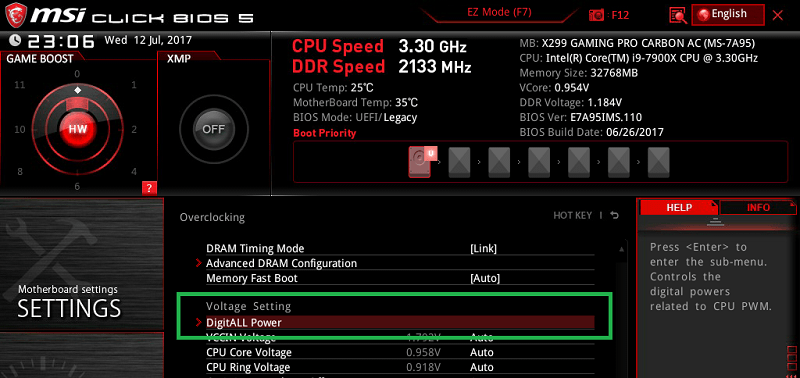The height and width of the screenshot is (378, 800).
Task: Select the first hard drive boot device icon
Action: pyautogui.click(x=419, y=162)
